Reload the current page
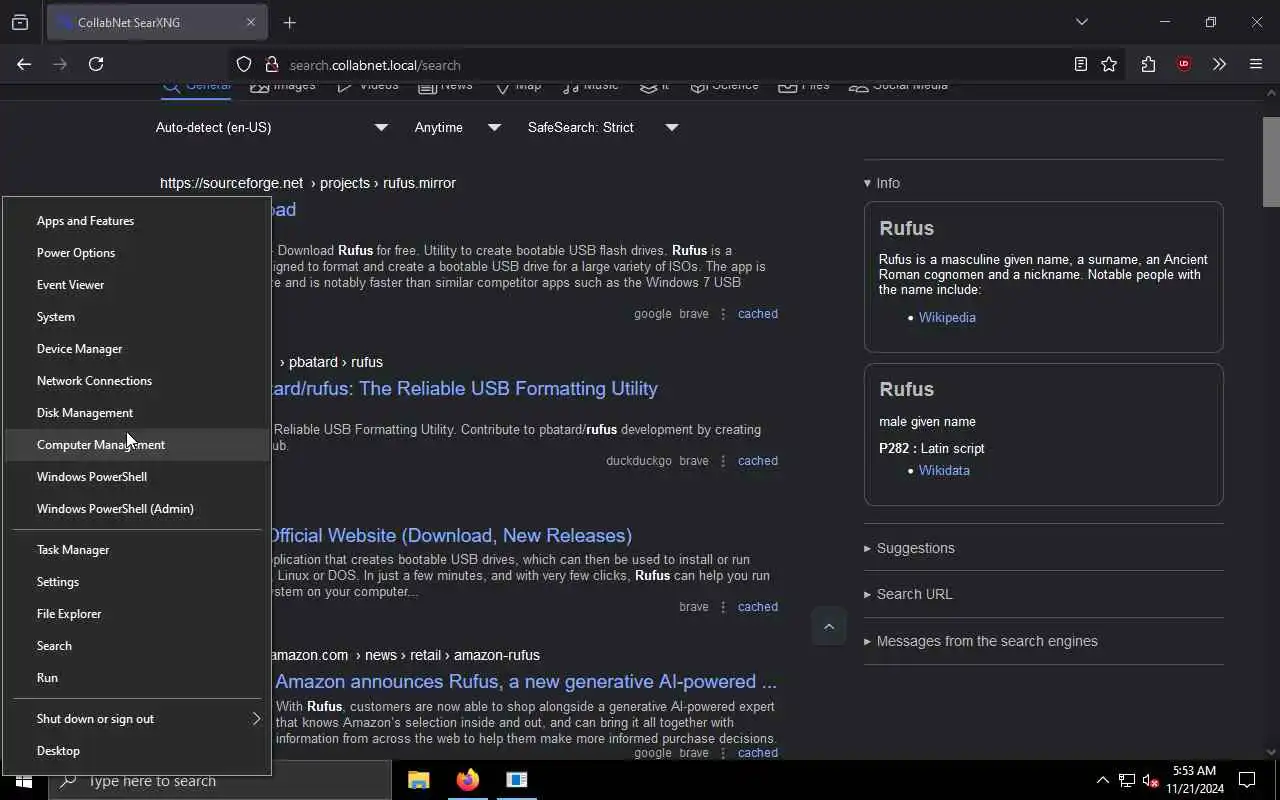This screenshot has height=800, width=1280. point(96,64)
